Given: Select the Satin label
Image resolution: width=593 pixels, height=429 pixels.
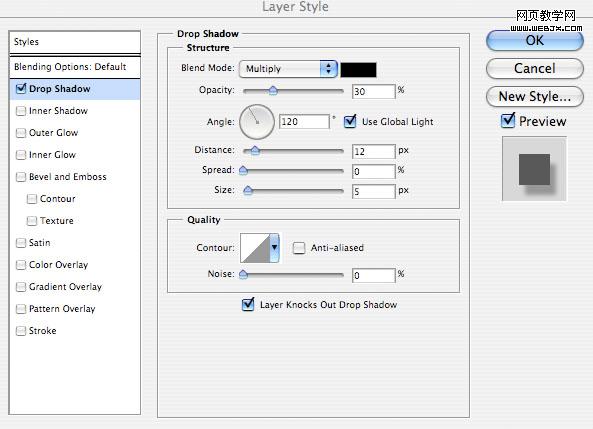Looking at the screenshot, I should (x=39, y=242).
